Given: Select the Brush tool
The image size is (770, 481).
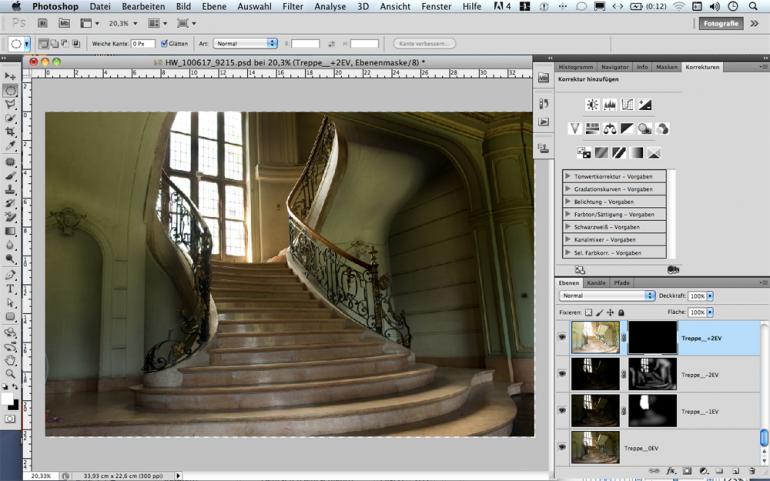Looking at the screenshot, I should (x=10, y=176).
